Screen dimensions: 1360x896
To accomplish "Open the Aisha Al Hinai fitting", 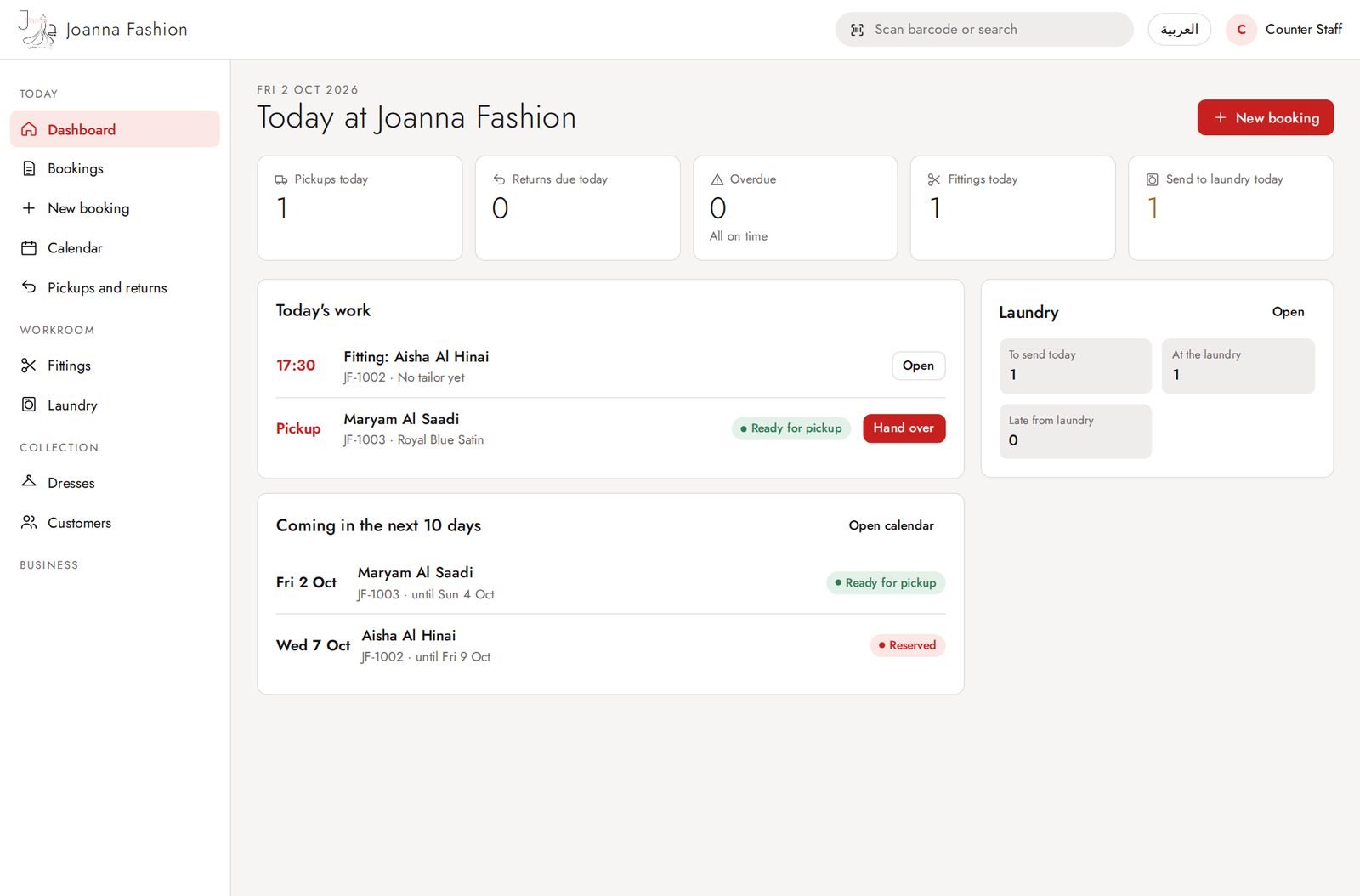I will [x=918, y=366].
